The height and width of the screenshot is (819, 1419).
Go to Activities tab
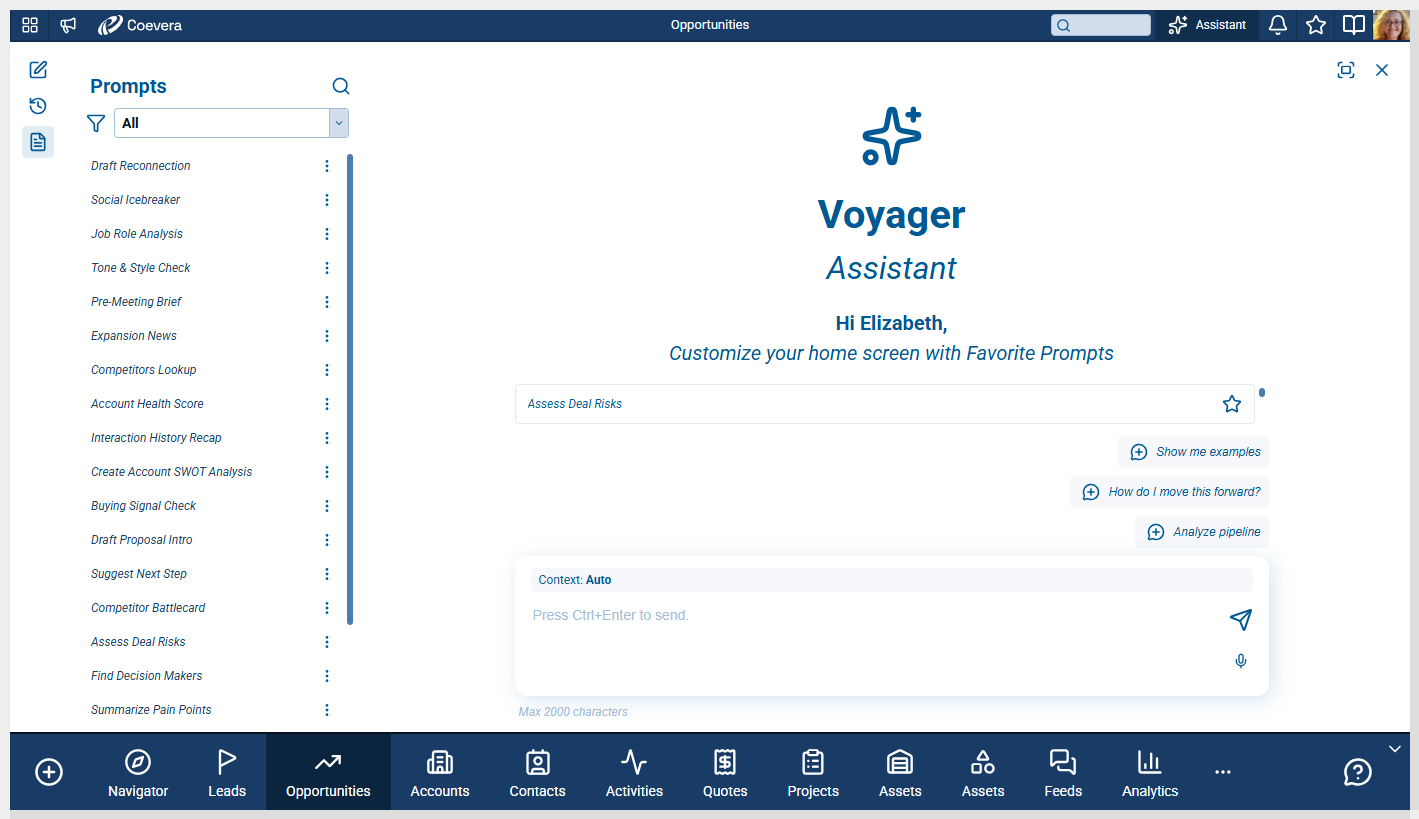(x=634, y=773)
